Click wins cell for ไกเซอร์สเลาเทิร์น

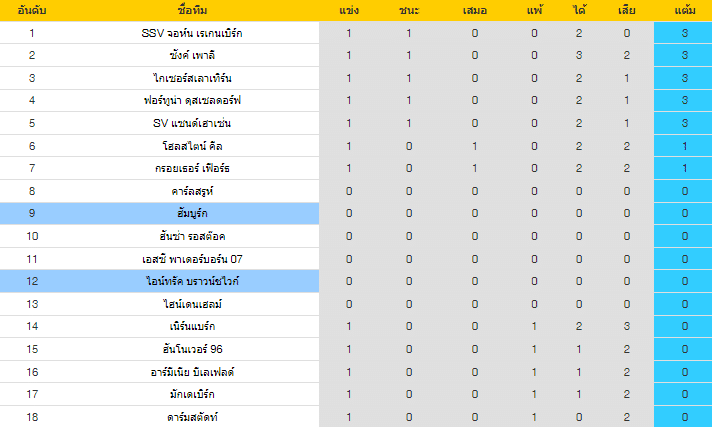tap(409, 78)
